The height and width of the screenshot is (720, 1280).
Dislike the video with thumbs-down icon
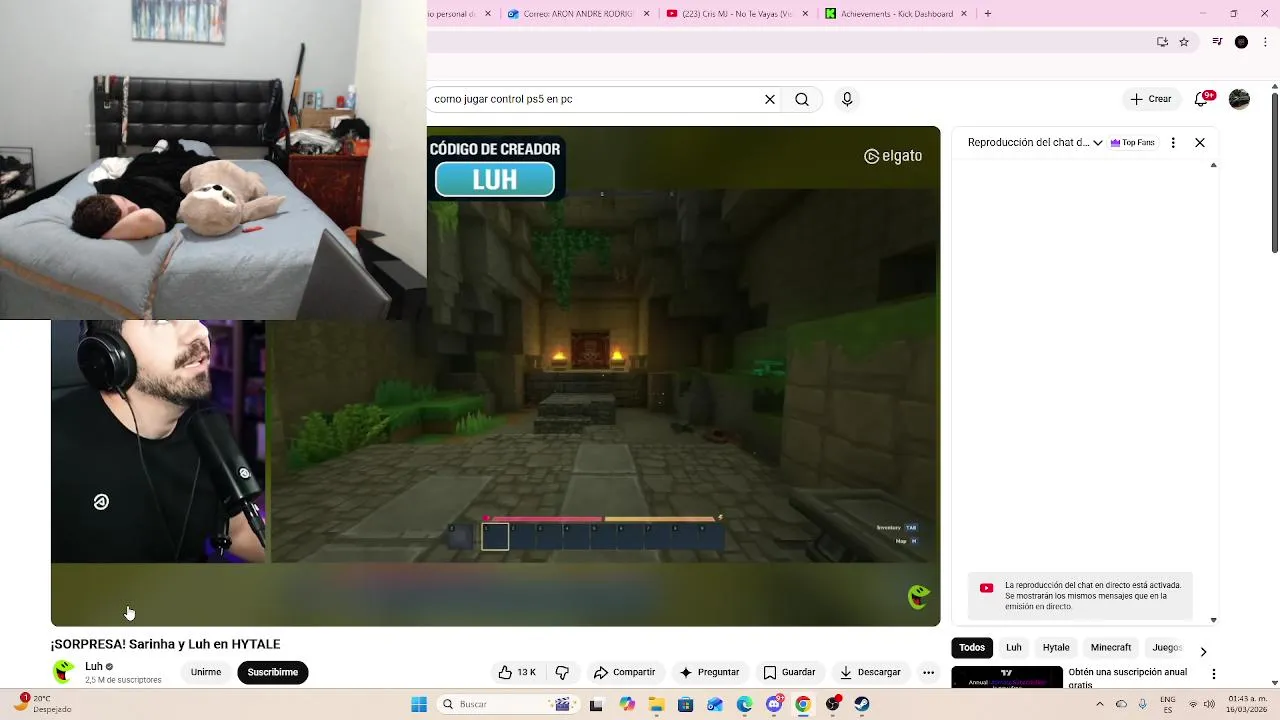pyautogui.click(x=562, y=672)
